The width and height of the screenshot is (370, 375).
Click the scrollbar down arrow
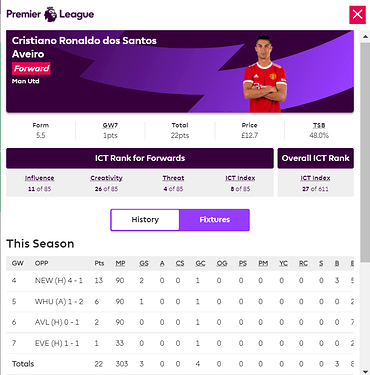365,371
